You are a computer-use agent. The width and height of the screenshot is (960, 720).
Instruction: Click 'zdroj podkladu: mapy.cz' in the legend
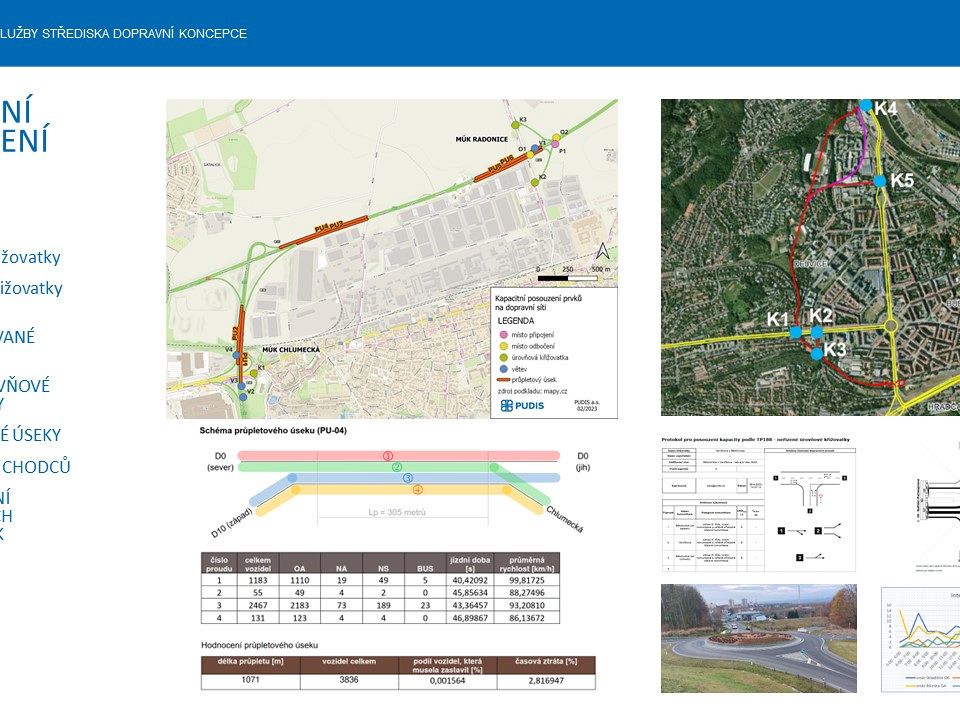point(532,391)
